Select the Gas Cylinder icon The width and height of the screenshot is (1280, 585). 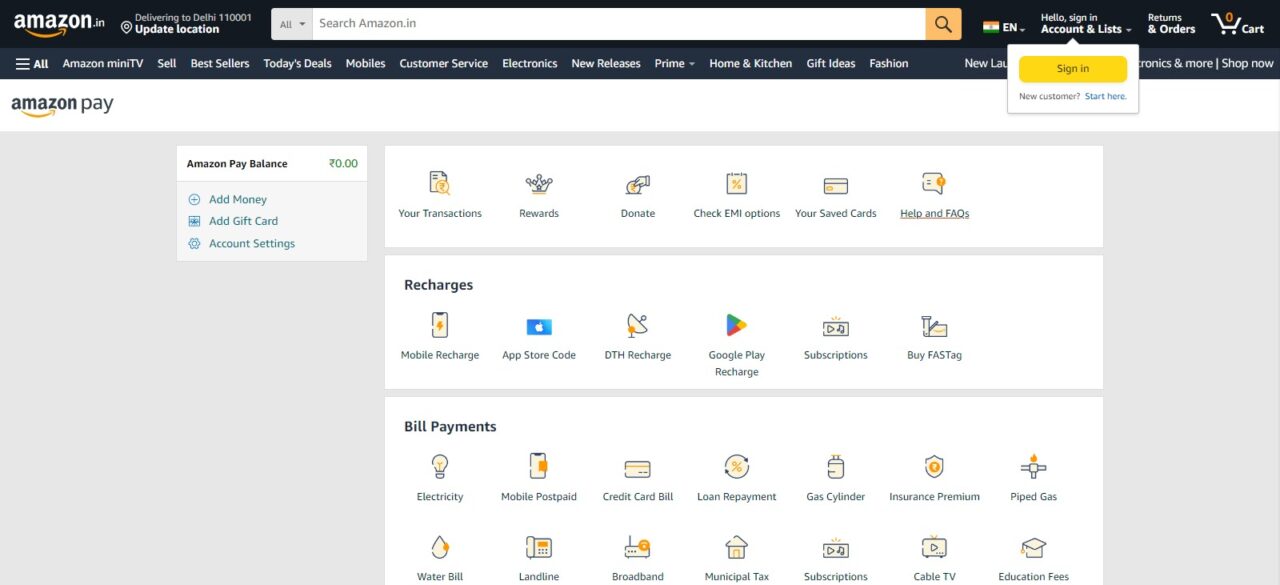tap(836, 467)
